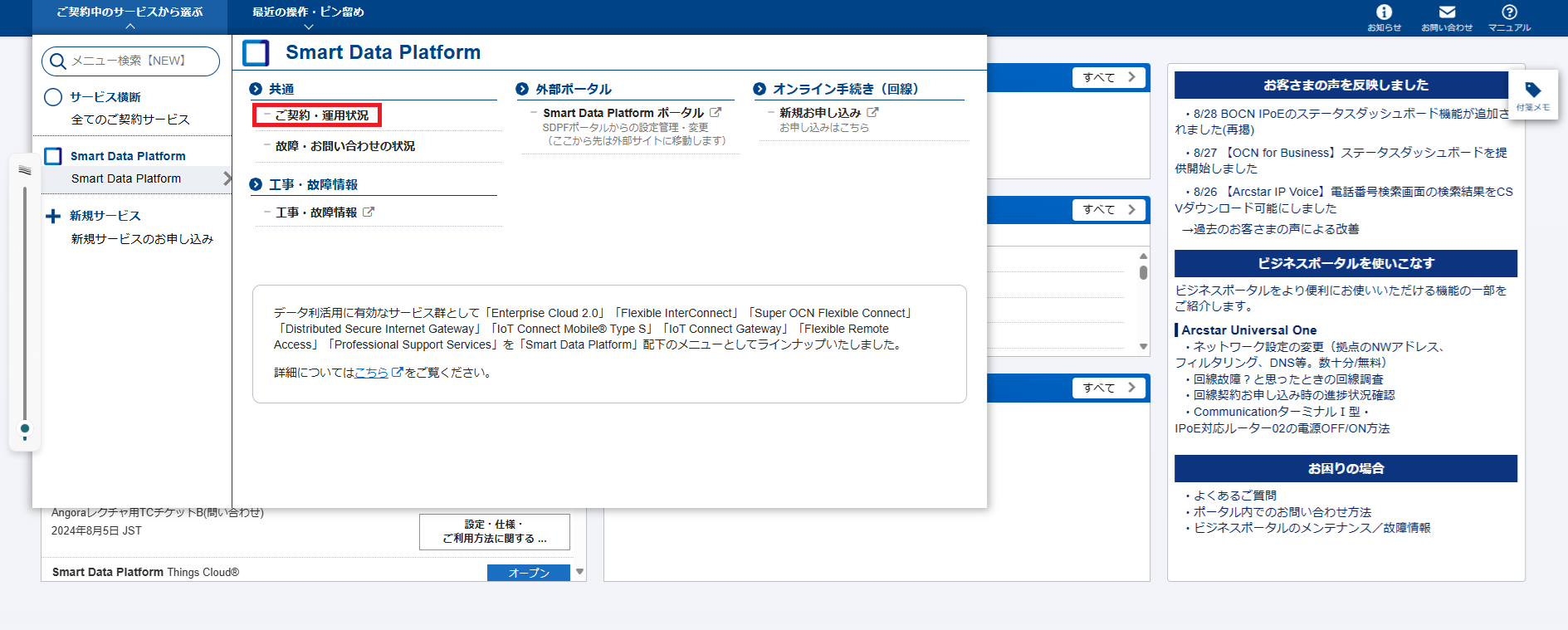Click the 新規お申し込み link
Screen dimensions: 1568x630
tap(820, 113)
